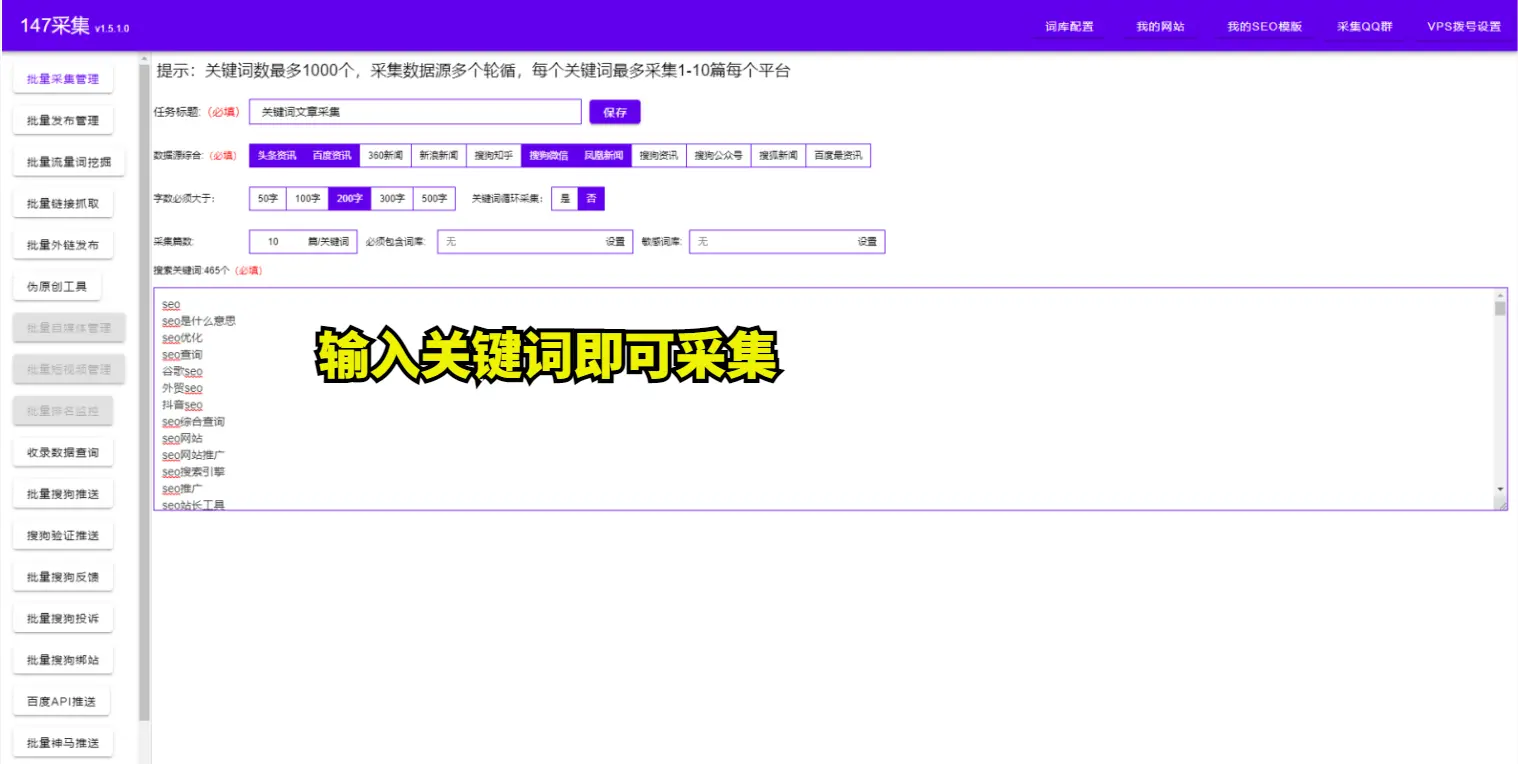This screenshot has height=764, width=1518.
Task: Click the 采集篇数 count field
Action: tap(274, 242)
